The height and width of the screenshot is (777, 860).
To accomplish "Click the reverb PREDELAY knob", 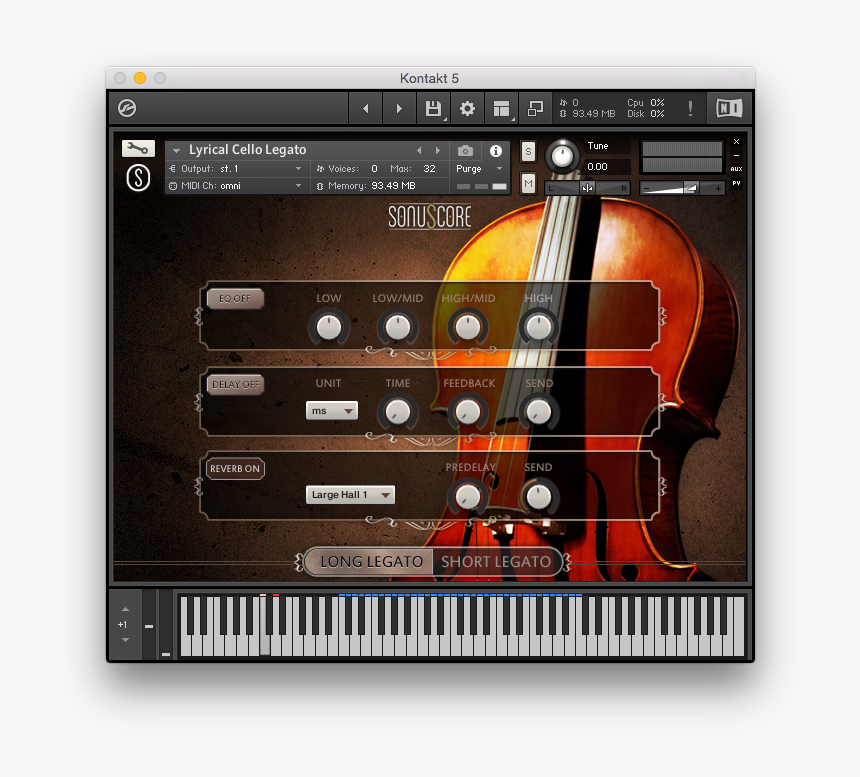I will click(x=468, y=497).
